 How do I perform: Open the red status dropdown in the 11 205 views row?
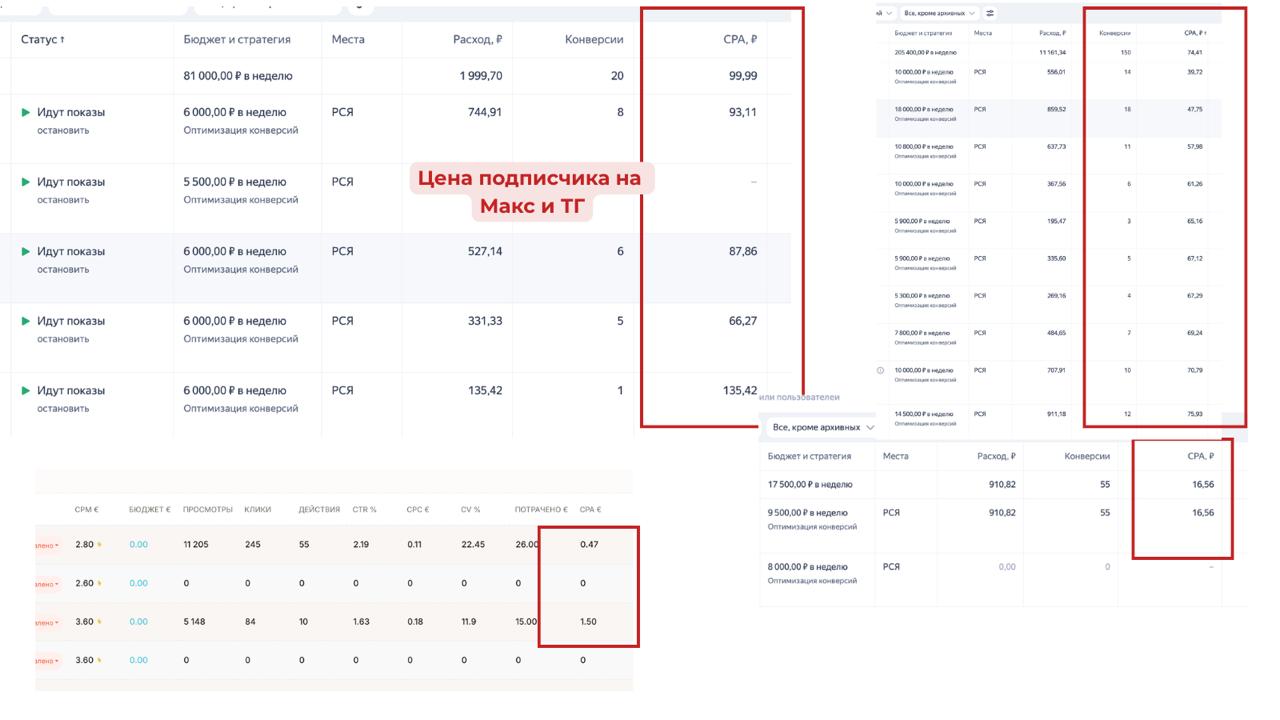tap(47, 545)
